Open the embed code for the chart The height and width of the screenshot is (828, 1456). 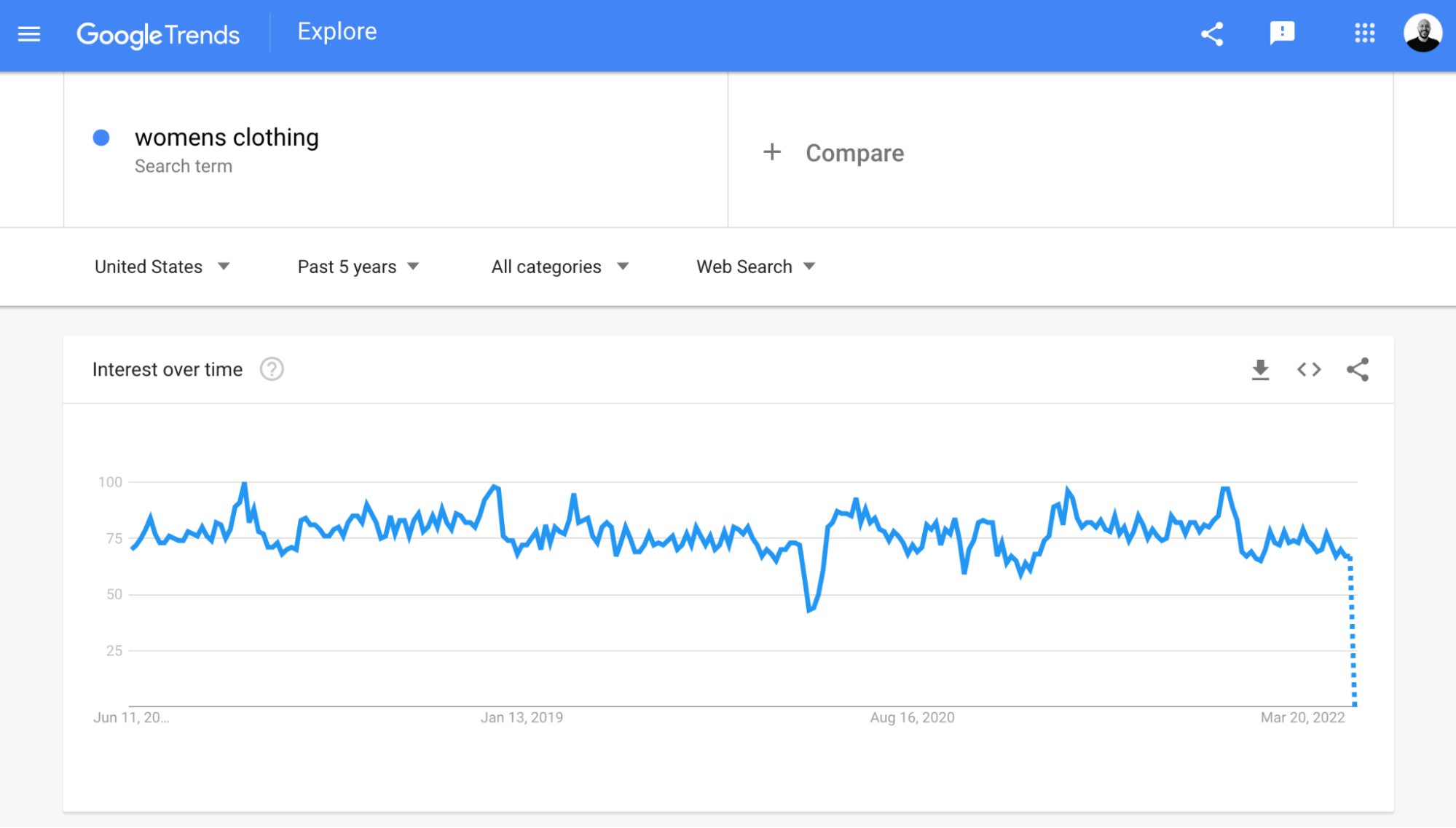(1309, 369)
